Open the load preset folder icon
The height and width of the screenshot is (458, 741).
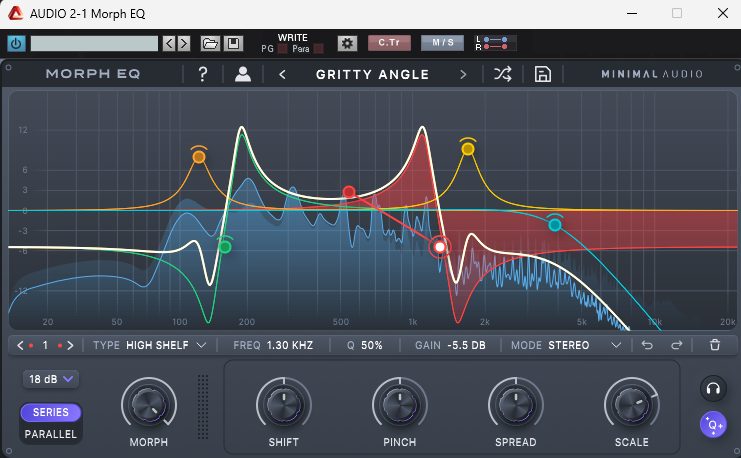click(x=210, y=43)
